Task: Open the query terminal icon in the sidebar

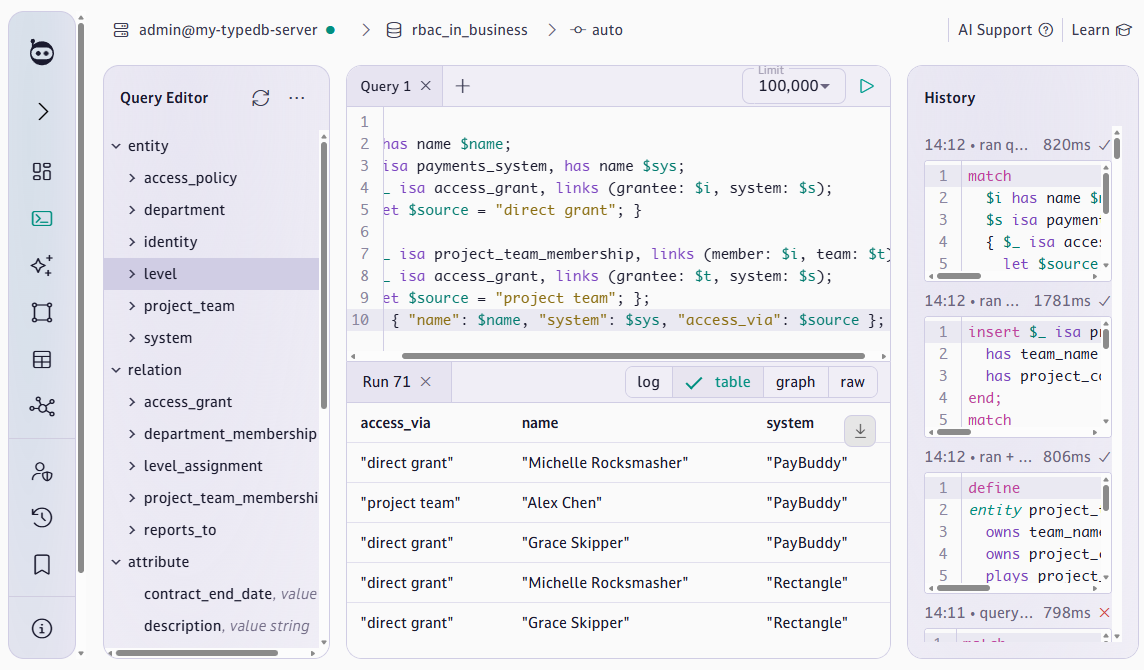Action: click(x=42, y=218)
